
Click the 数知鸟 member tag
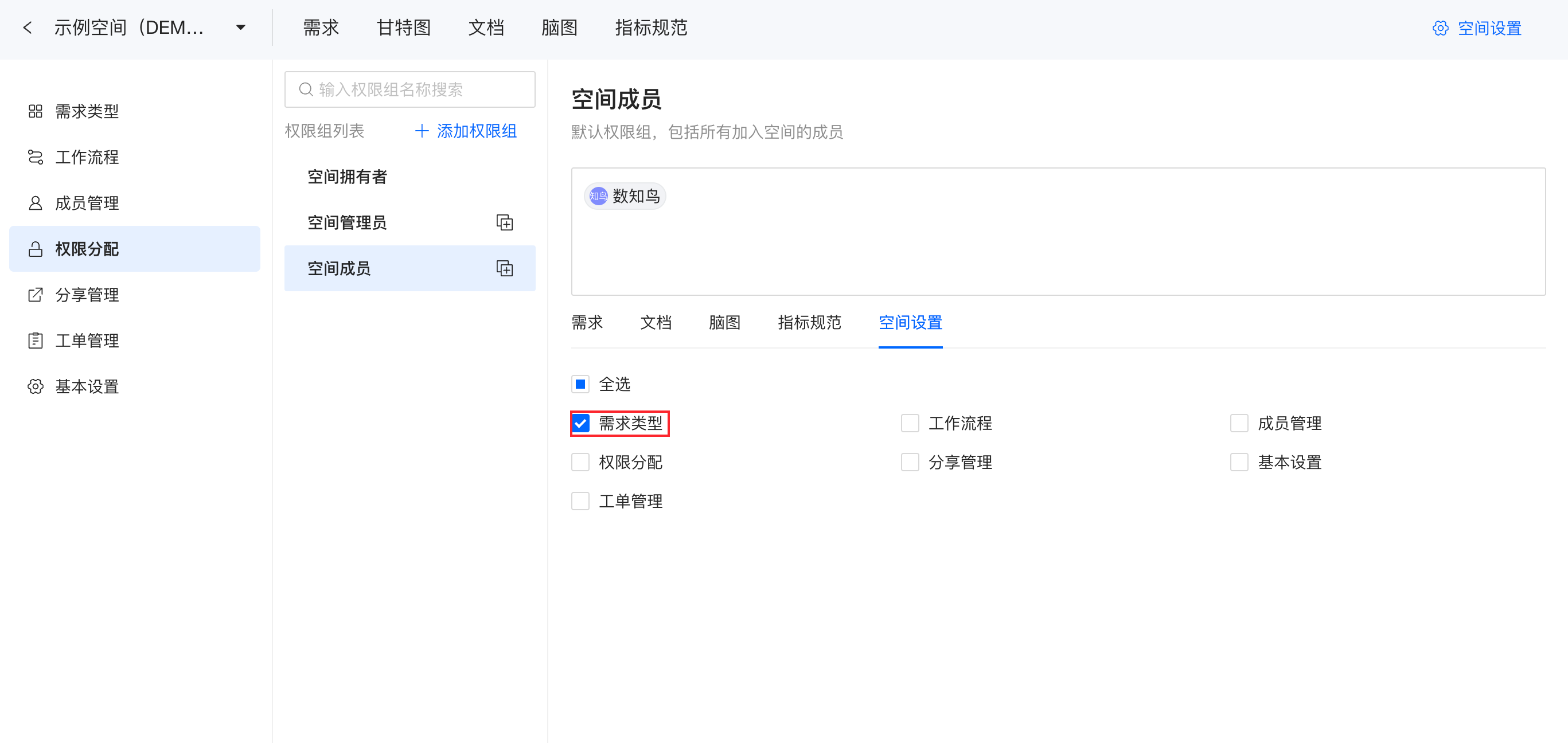coord(625,196)
